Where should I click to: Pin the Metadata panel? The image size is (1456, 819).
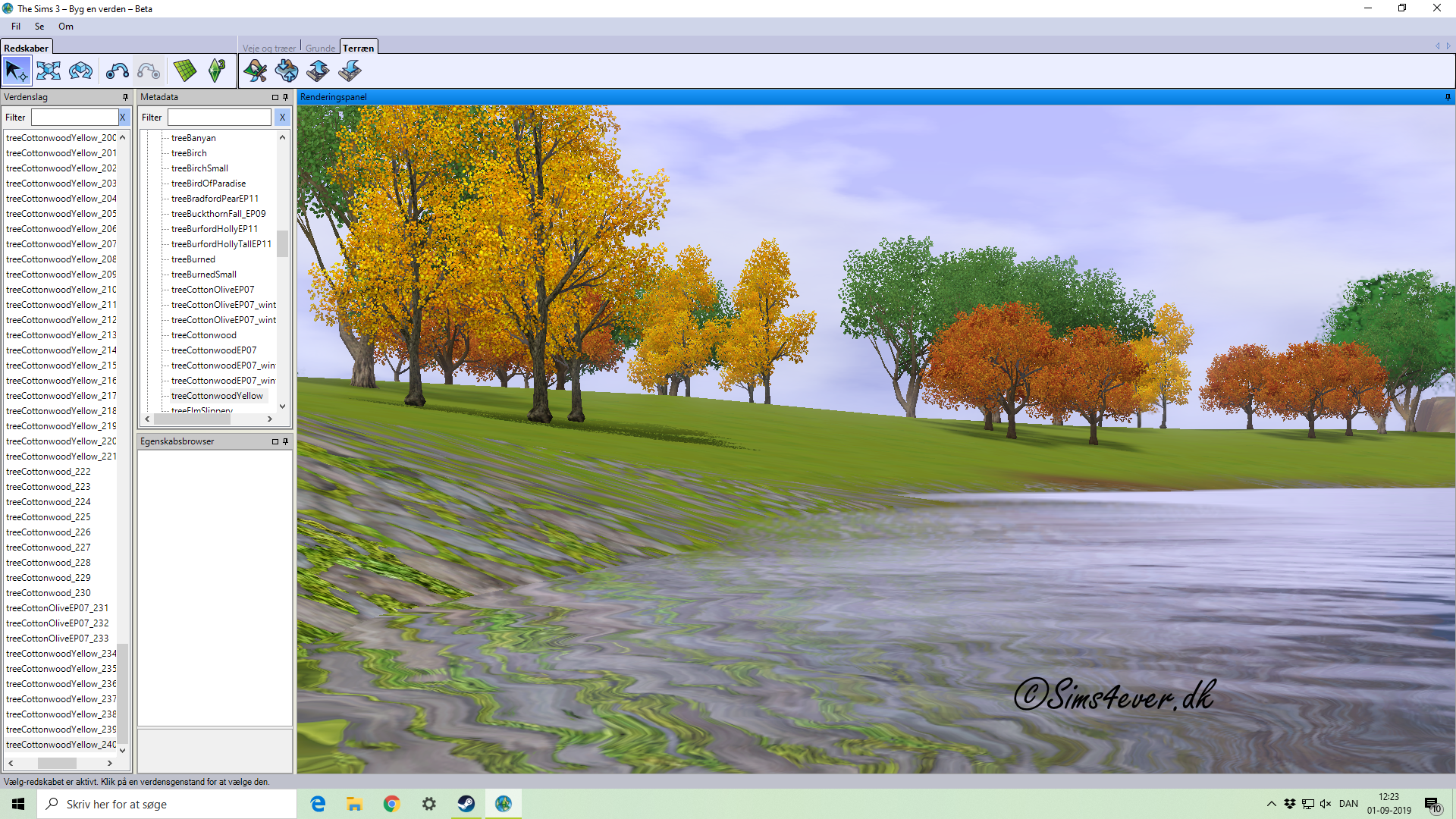pyautogui.click(x=286, y=97)
